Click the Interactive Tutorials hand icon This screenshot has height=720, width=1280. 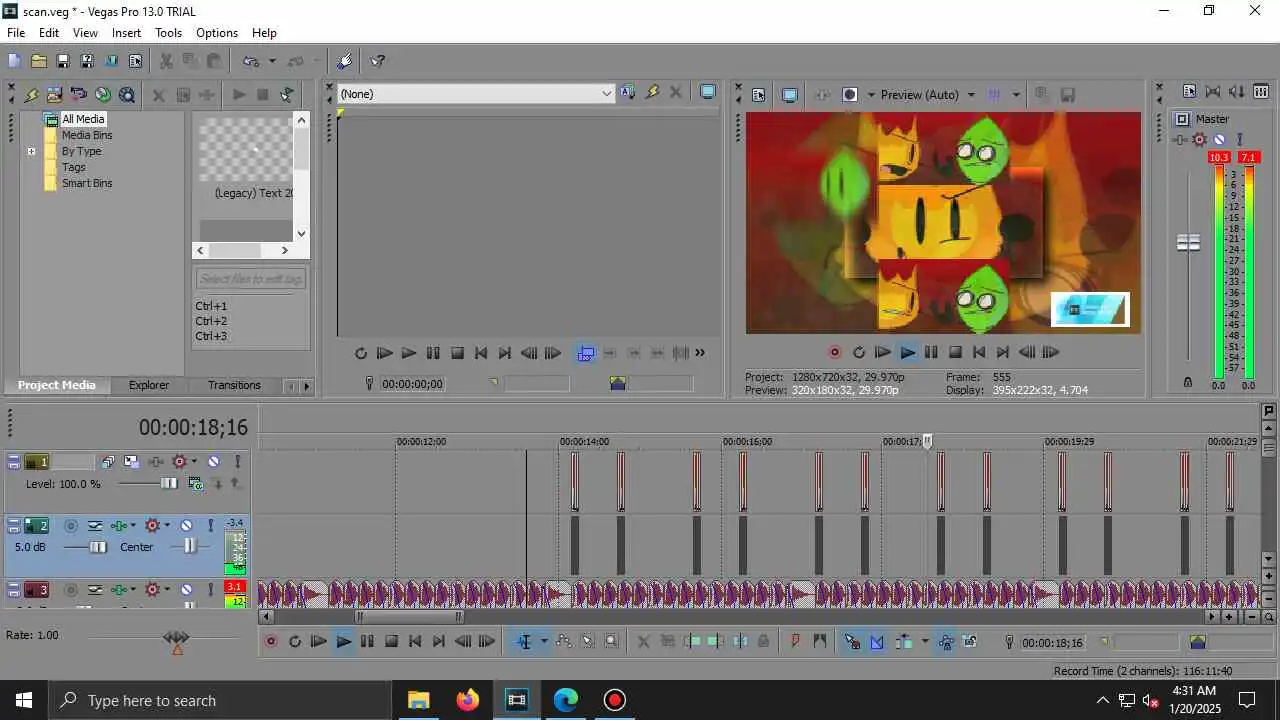coord(345,61)
